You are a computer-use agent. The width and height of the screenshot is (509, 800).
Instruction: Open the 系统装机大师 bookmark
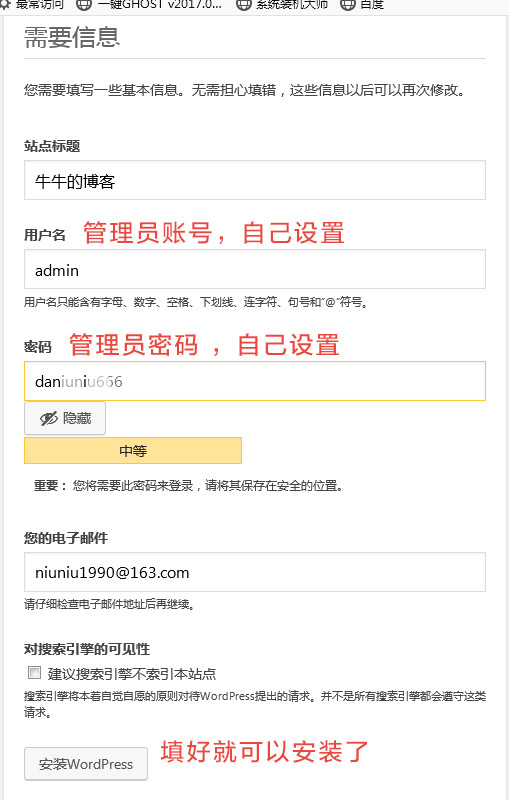[x=292, y=5]
